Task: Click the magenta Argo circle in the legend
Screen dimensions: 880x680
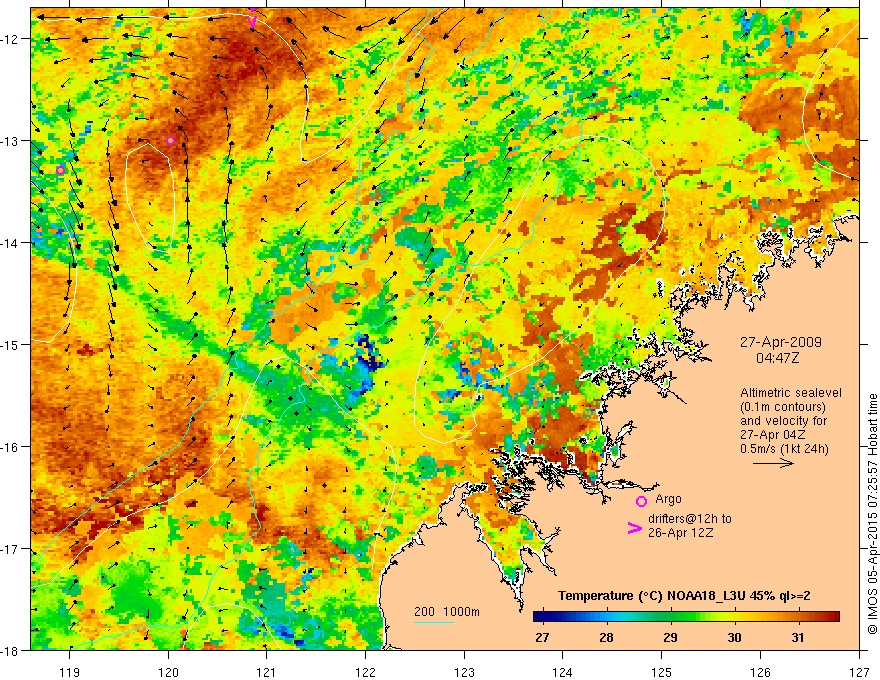Action: pyautogui.click(x=641, y=501)
